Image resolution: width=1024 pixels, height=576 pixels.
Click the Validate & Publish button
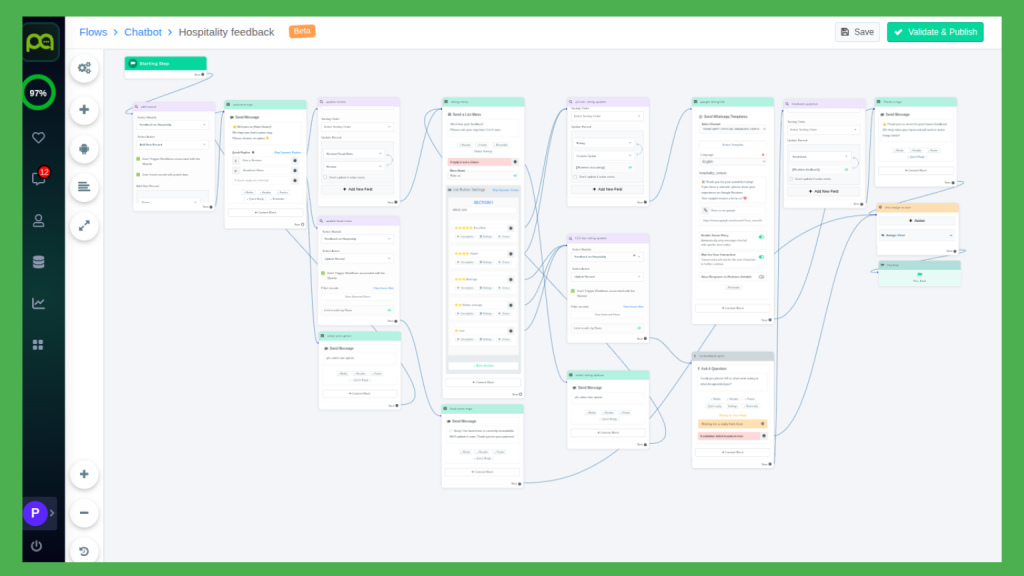[935, 32]
